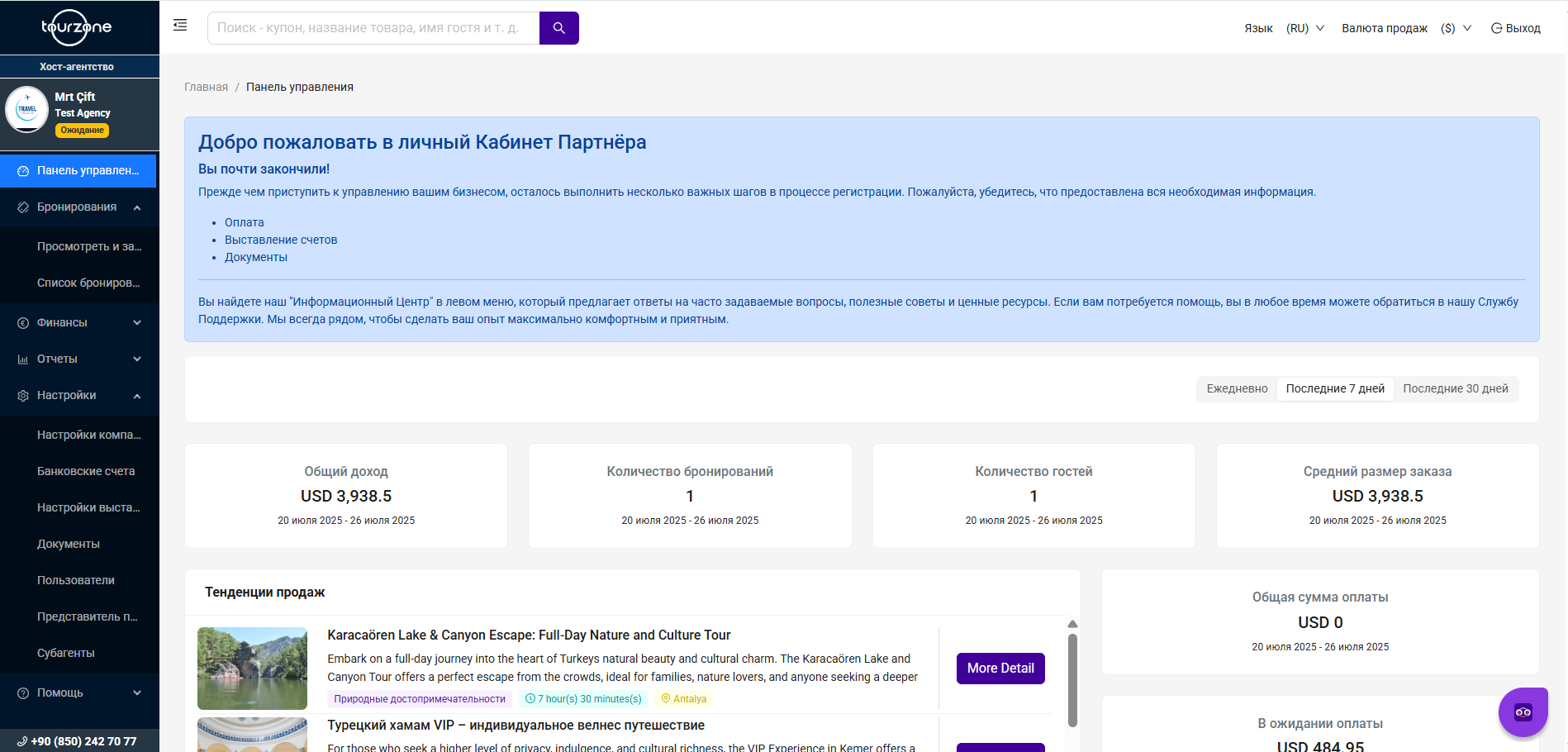This screenshot has height=752, width=1568.
Task: Click the sales trends list scrollbar
Action: pos(1072,680)
